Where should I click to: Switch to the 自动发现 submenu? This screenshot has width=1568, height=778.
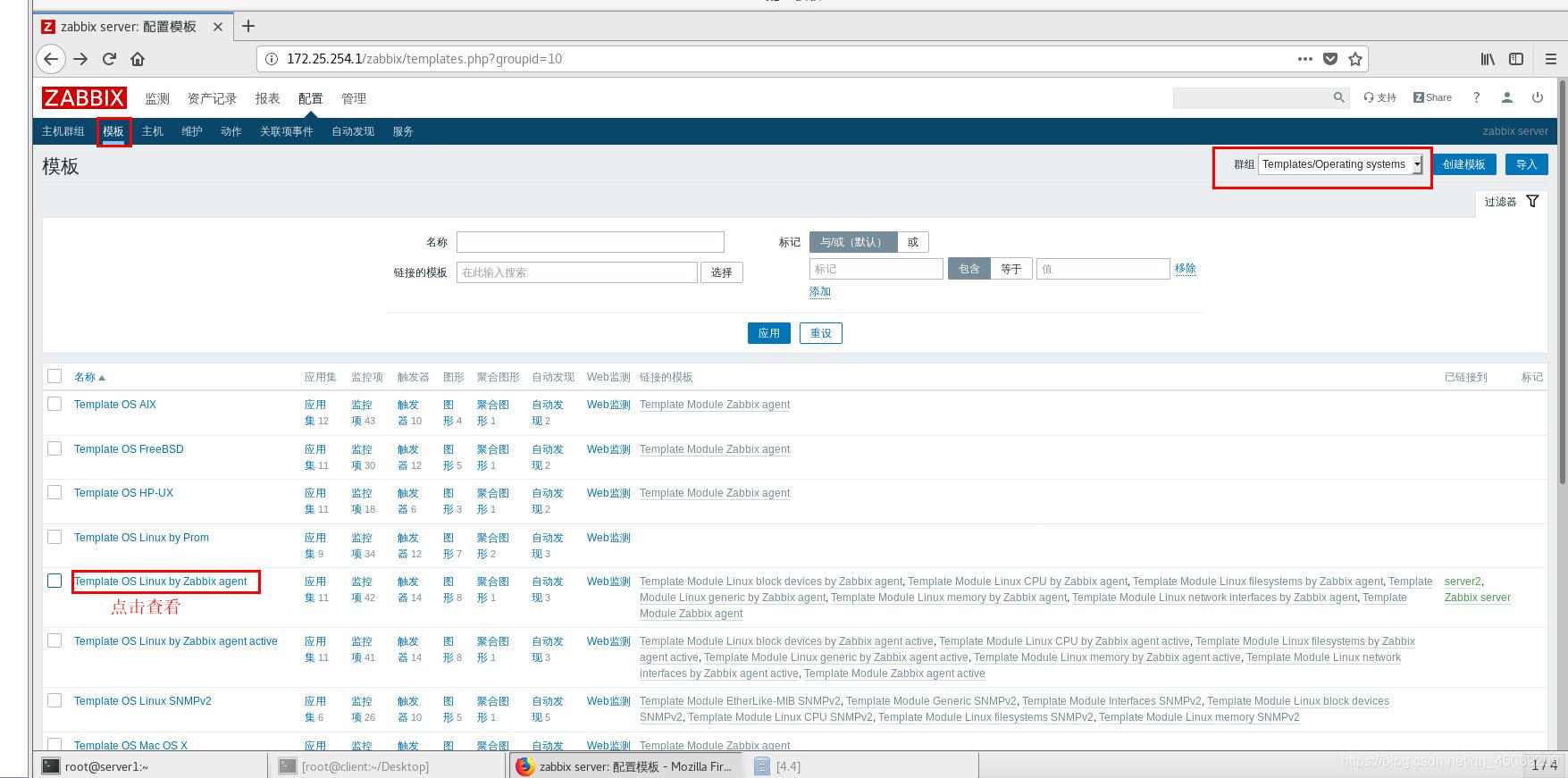point(353,131)
